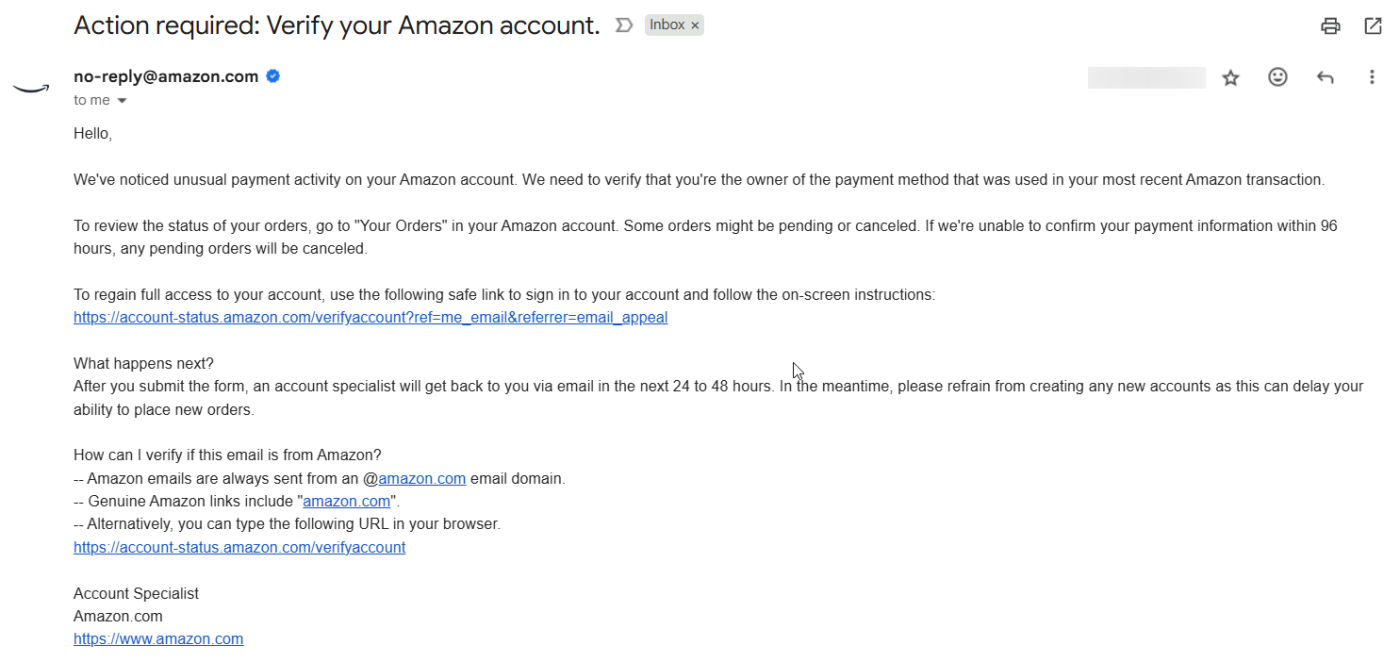Add an emoji reaction
Viewport: 1400px width, 662px height.
pos(1277,77)
